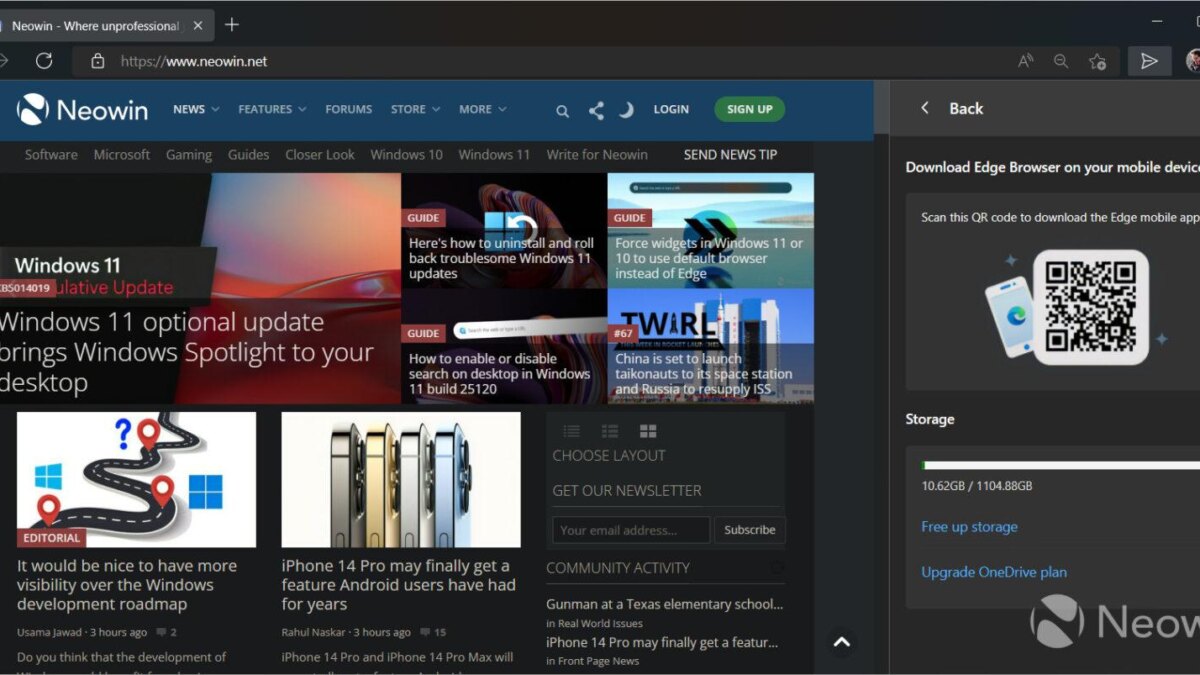Select the grid layout option
Viewport: 1200px width, 675px height.
648,431
